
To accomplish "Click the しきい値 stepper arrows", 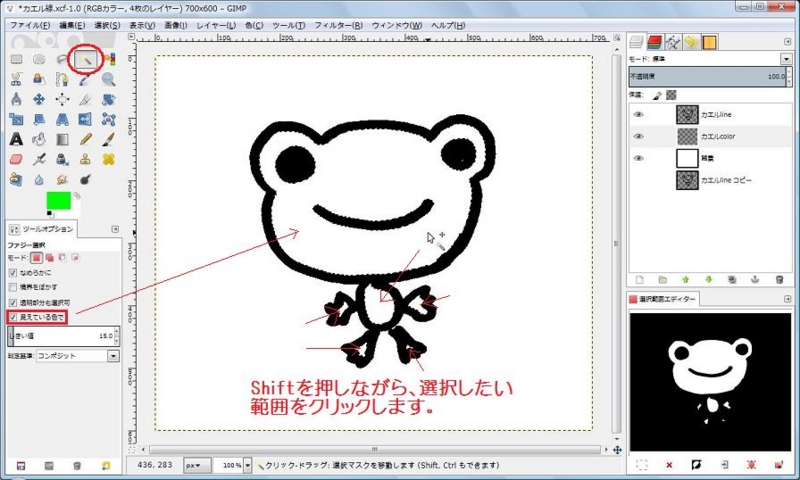I will pos(117,336).
